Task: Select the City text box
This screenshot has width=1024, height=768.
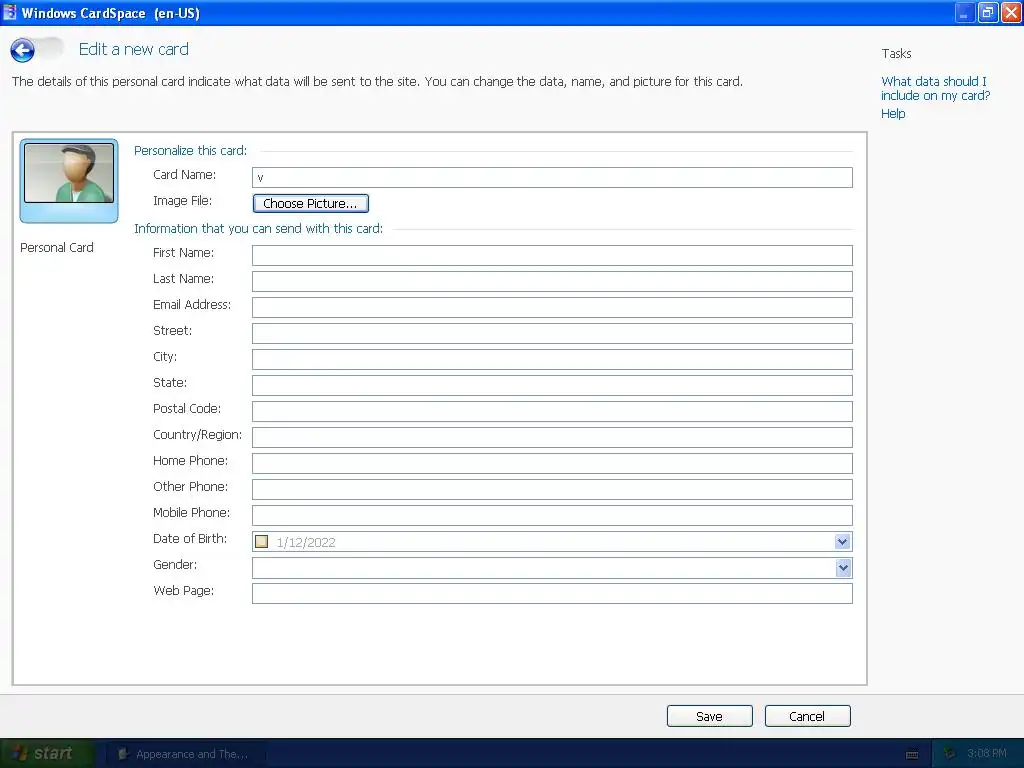Action: point(552,359)
